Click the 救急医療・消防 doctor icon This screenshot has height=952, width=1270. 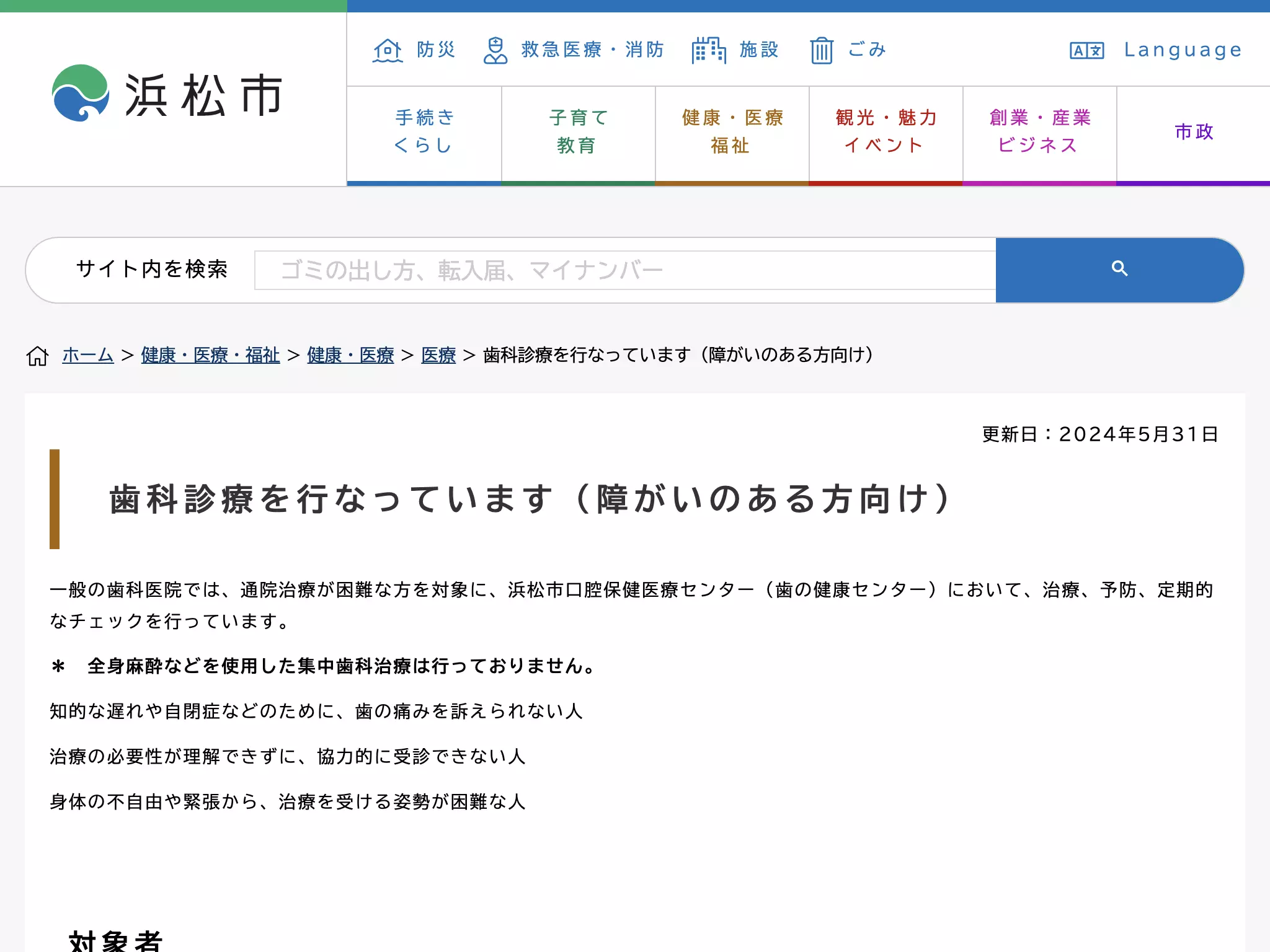[x=495, y=50]
